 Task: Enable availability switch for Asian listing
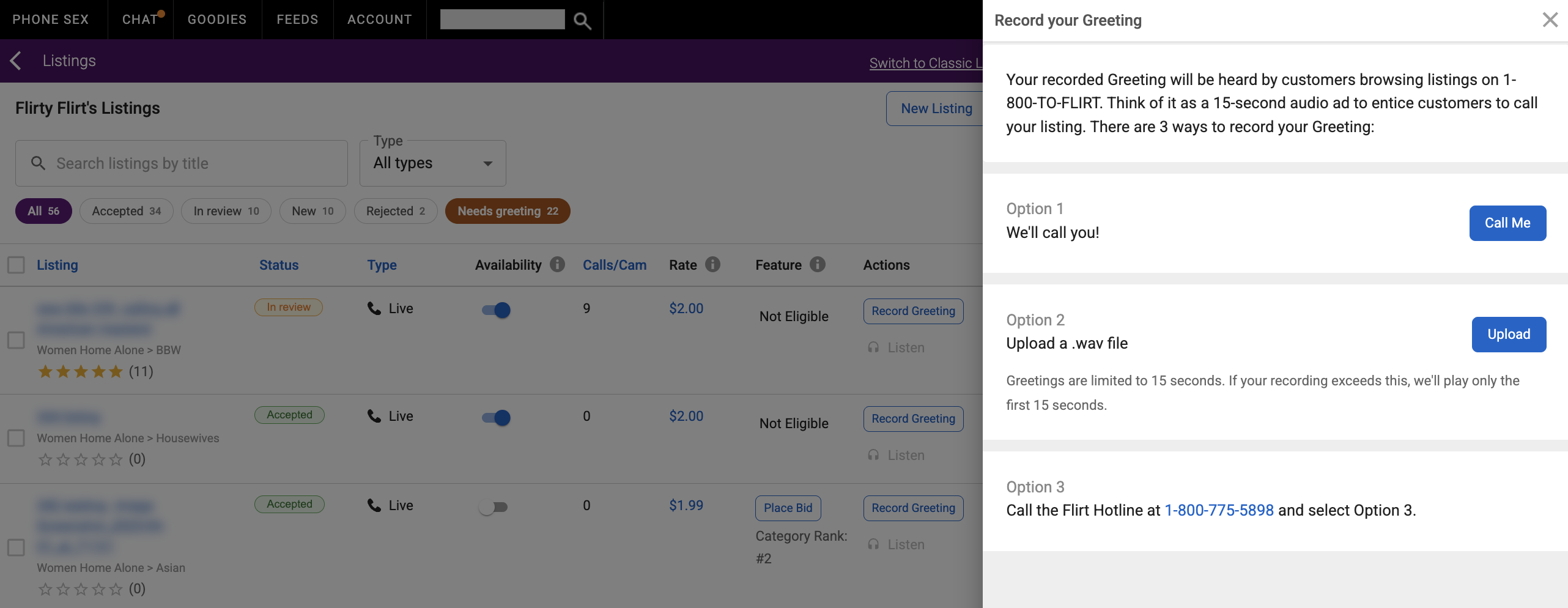[x=494, y=507]
